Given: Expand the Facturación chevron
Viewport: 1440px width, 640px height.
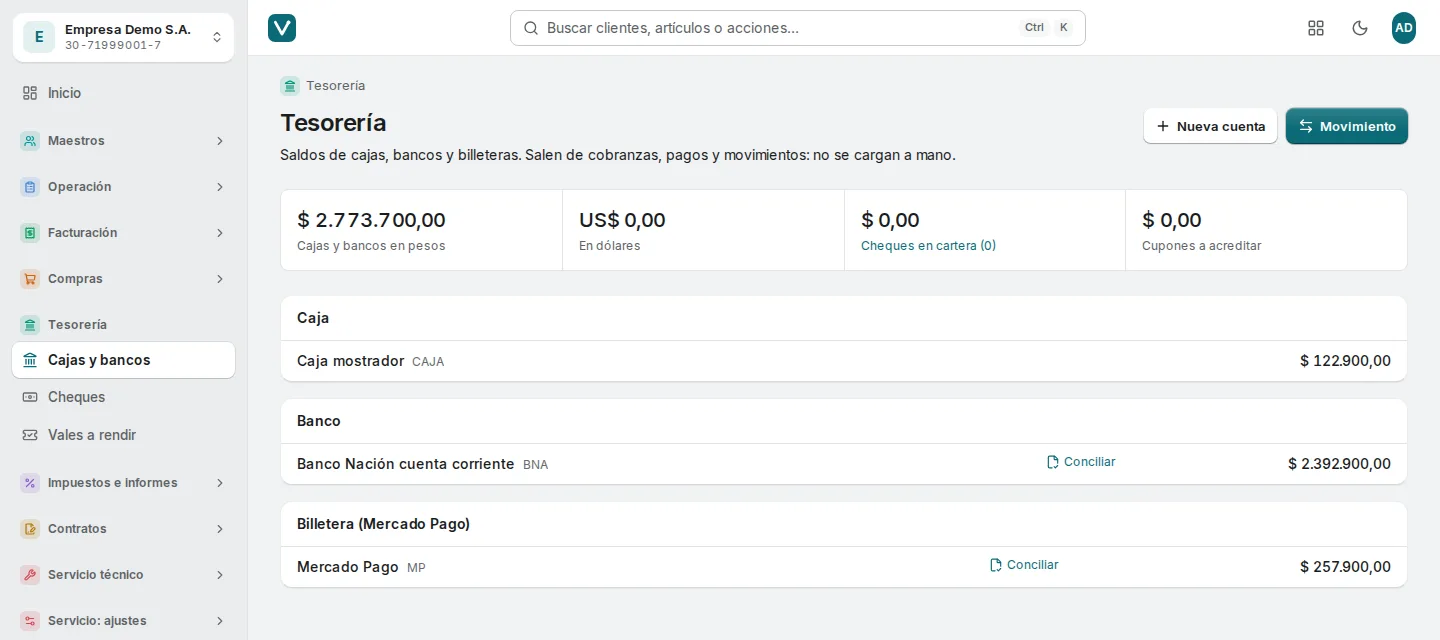Looking at the screenshot, I should pos(220,233).
